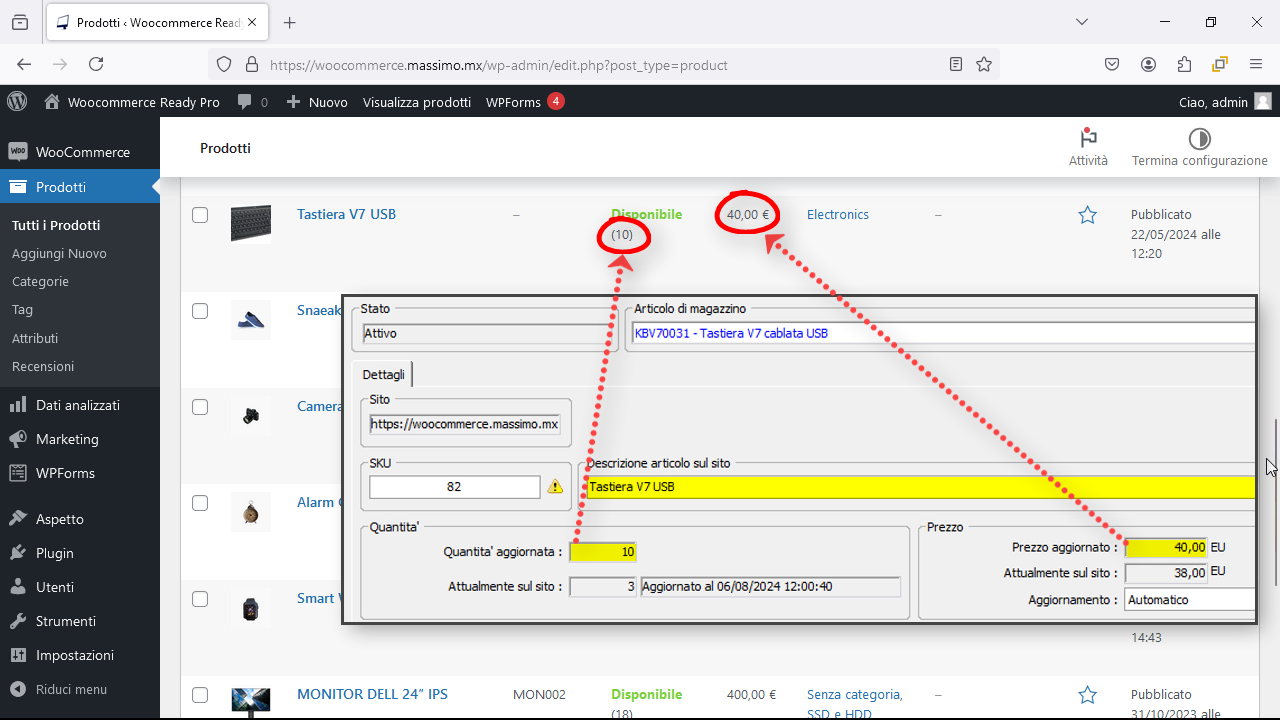This screenshot has height=720, width=1280.
Task: Open the Attività flag icon
Action: [1088, 139]
